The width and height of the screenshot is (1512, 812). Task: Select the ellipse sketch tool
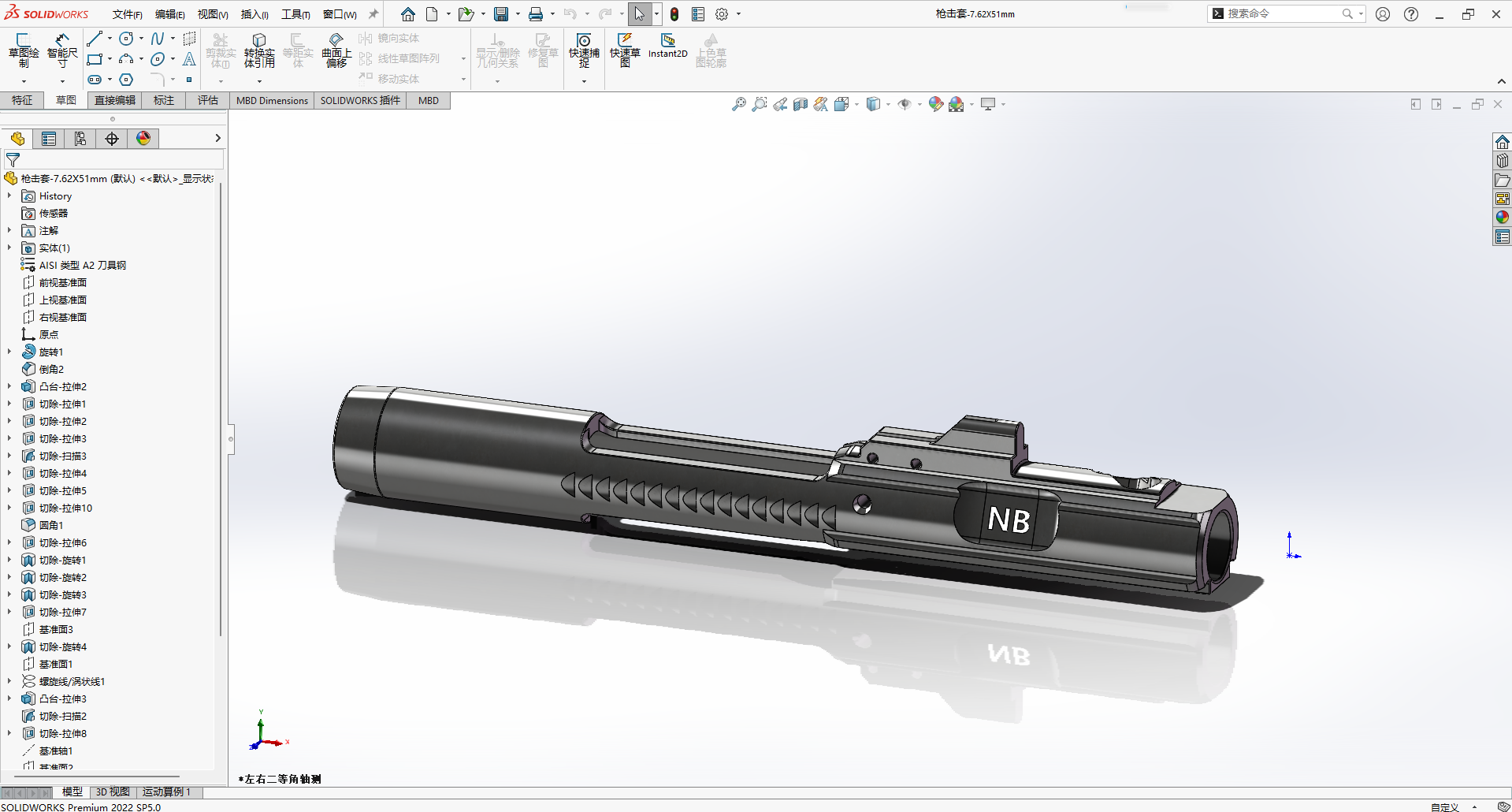pyautogui.click(x=158, y=59)
